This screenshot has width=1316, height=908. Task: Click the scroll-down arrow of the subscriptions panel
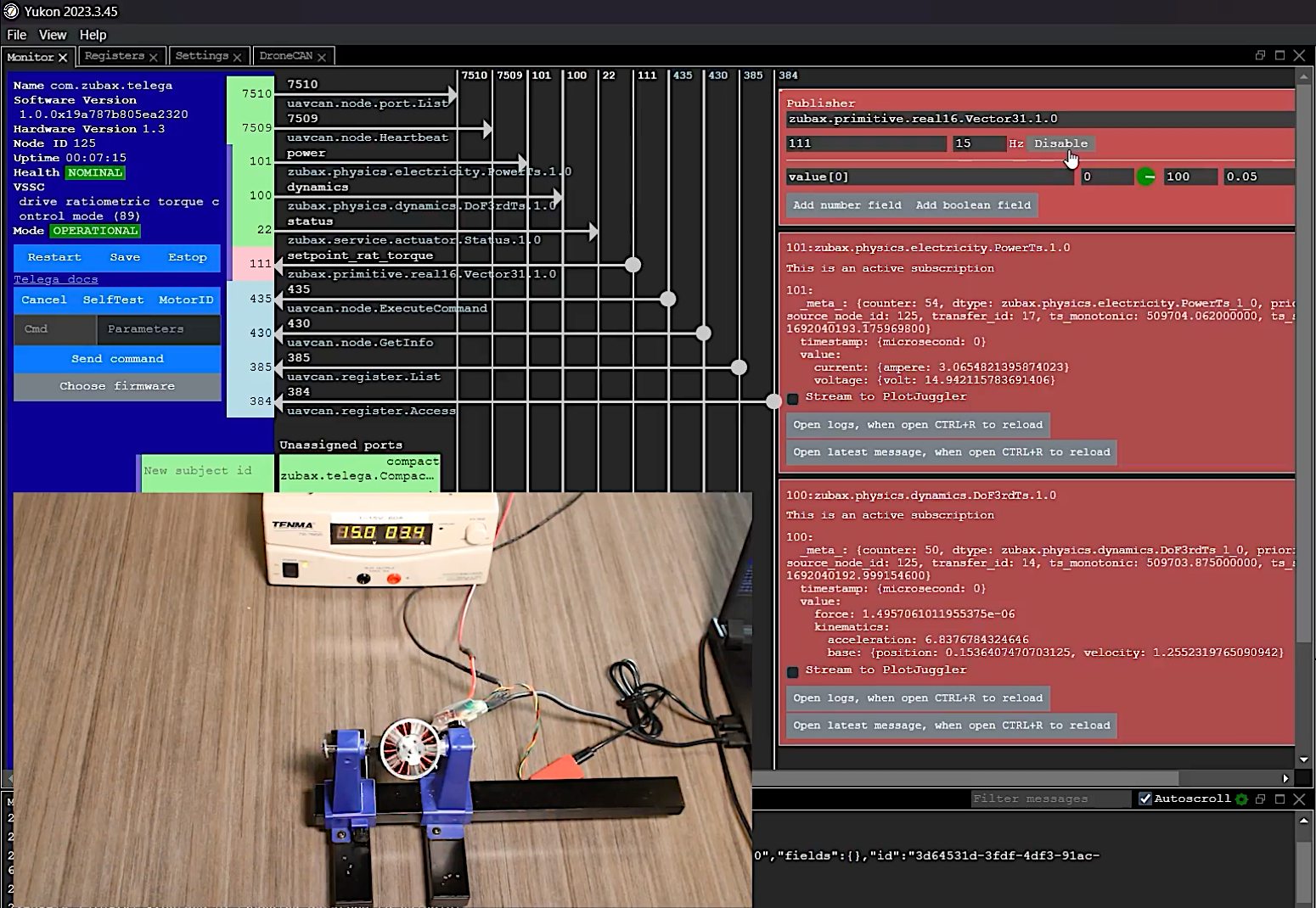1304,759
